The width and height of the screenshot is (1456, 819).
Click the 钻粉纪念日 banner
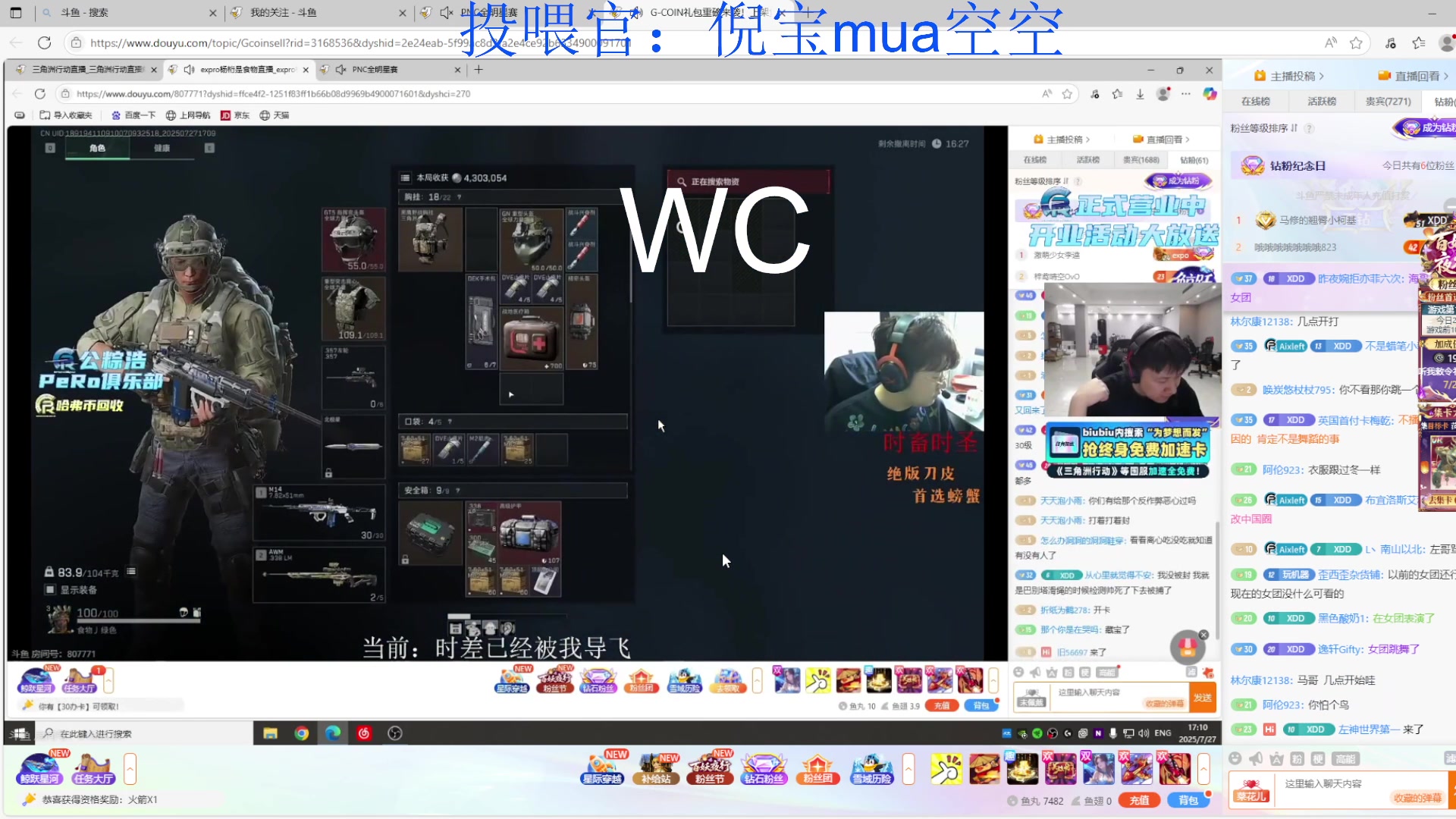pos(1342,165)
